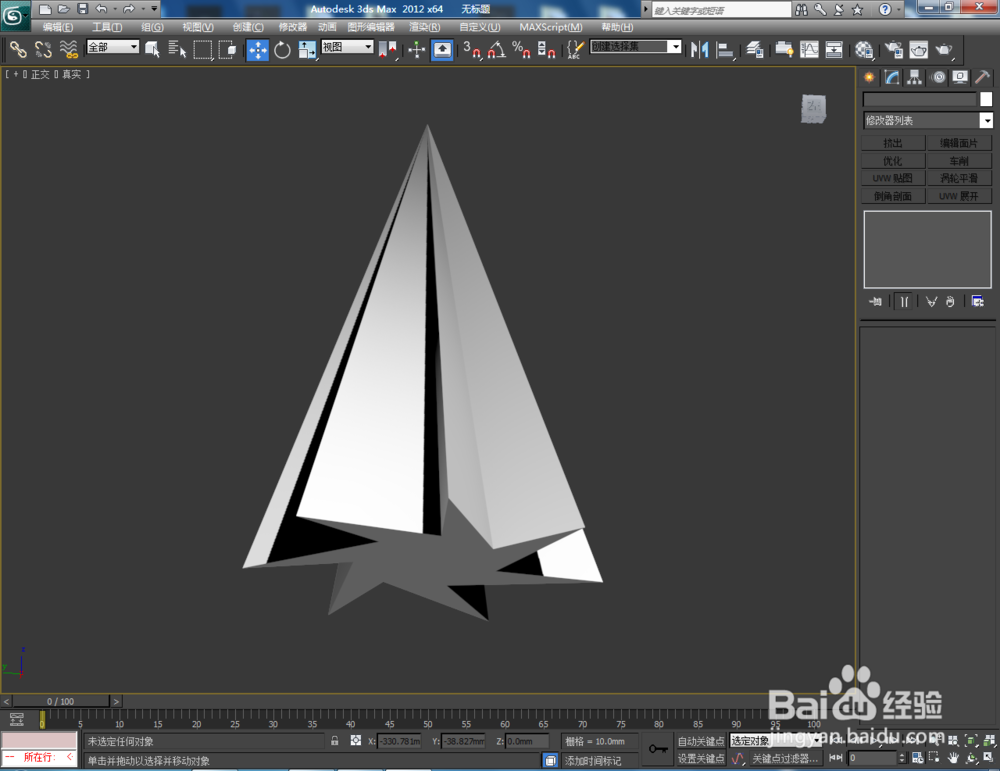
Task: Open the 创建(C) menu
Action: [248, 27]
